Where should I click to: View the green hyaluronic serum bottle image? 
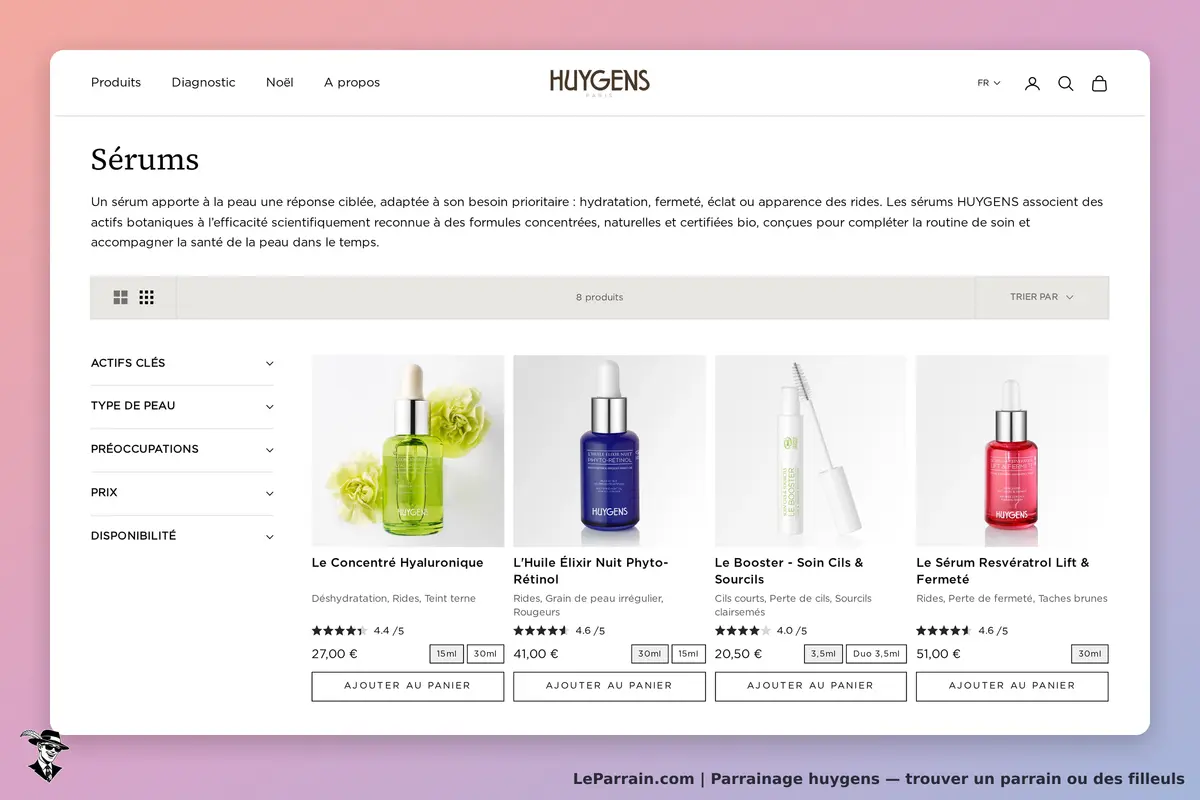coord(408,451)
